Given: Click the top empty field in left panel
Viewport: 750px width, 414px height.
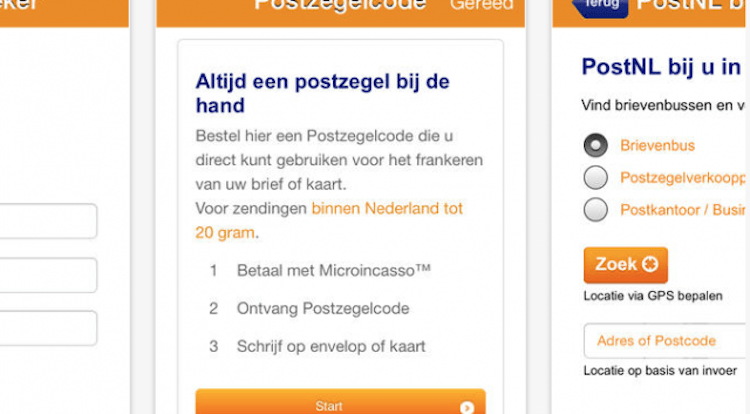Looking at the screenshot, I should click(x=48, y=221).
